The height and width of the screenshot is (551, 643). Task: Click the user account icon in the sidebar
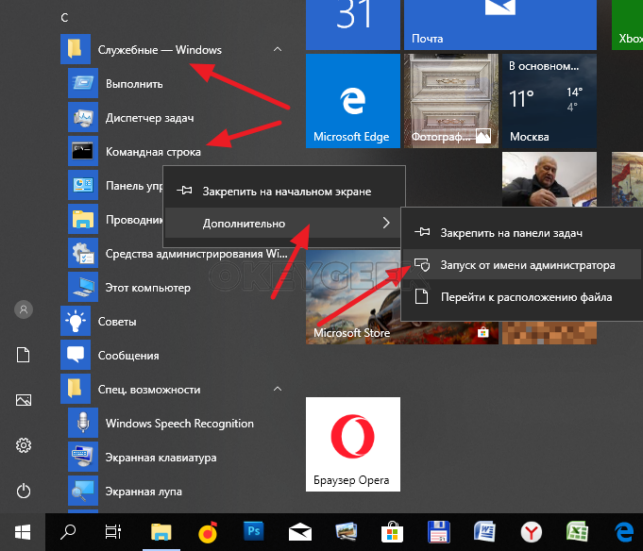pyautogui.click(x=23, y=310)
